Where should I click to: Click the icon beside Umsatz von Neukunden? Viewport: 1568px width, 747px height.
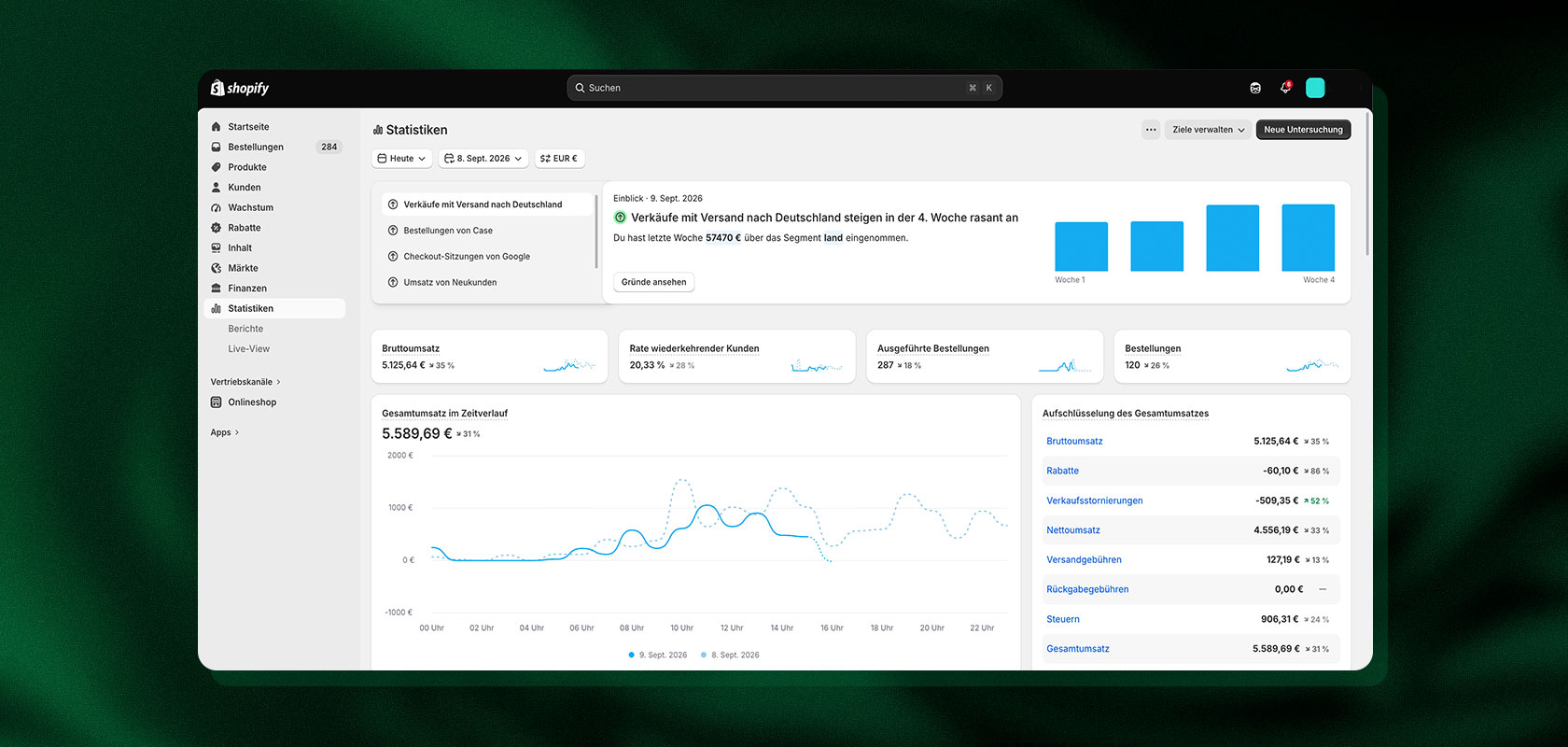393,283
